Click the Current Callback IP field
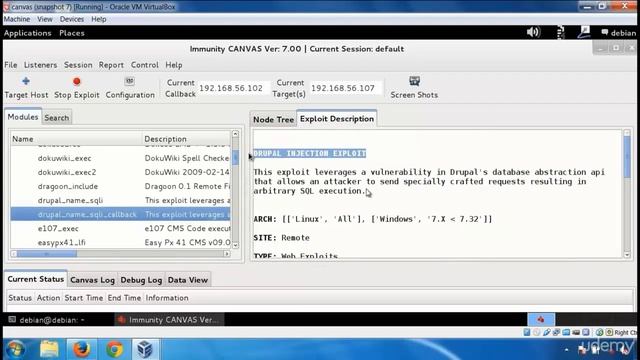640x360 pixels. [x=233, y=88]
